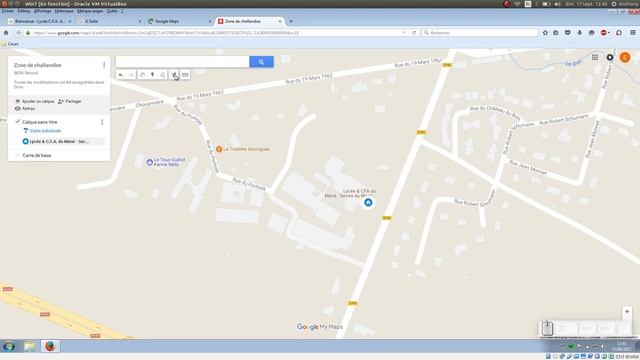Click Firefox in the Windows taskbar
Image resolution: width=640 pixels, height=360 pixels.
tap(50, 347)
